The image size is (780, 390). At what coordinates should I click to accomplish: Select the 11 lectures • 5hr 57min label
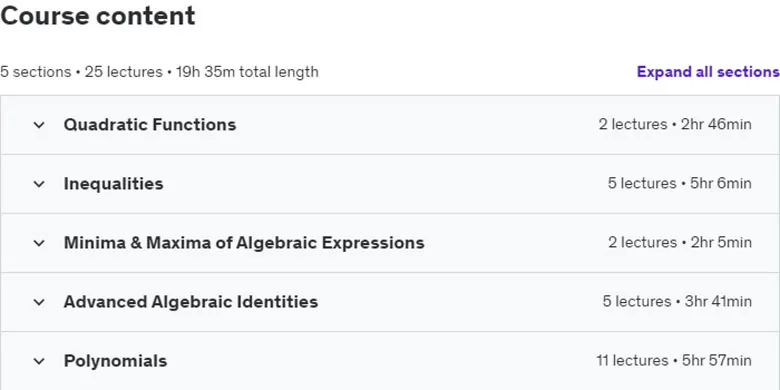tap(674, 361)
